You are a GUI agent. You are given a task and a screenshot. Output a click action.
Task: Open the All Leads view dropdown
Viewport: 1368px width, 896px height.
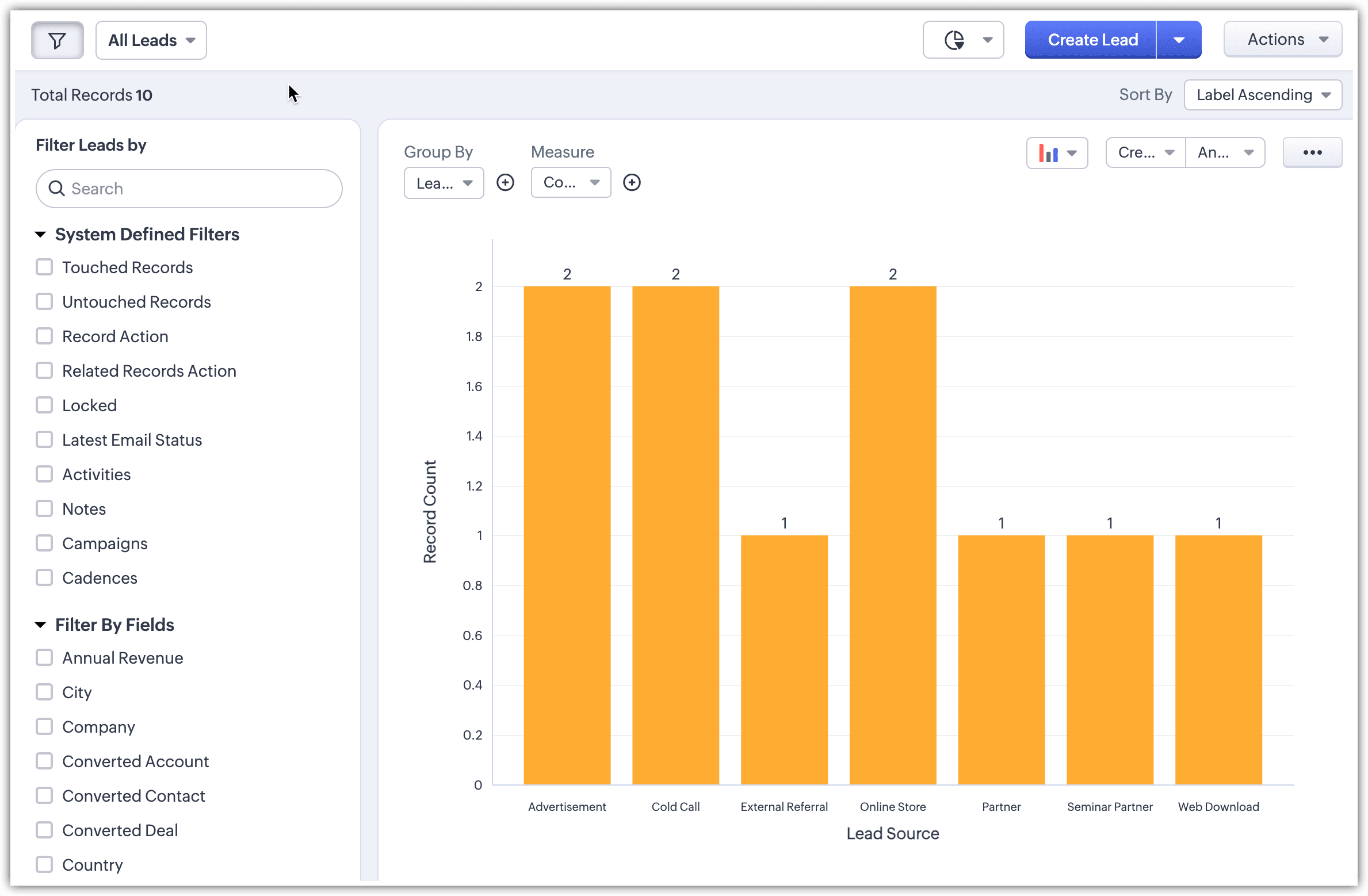tap(151, 40)
